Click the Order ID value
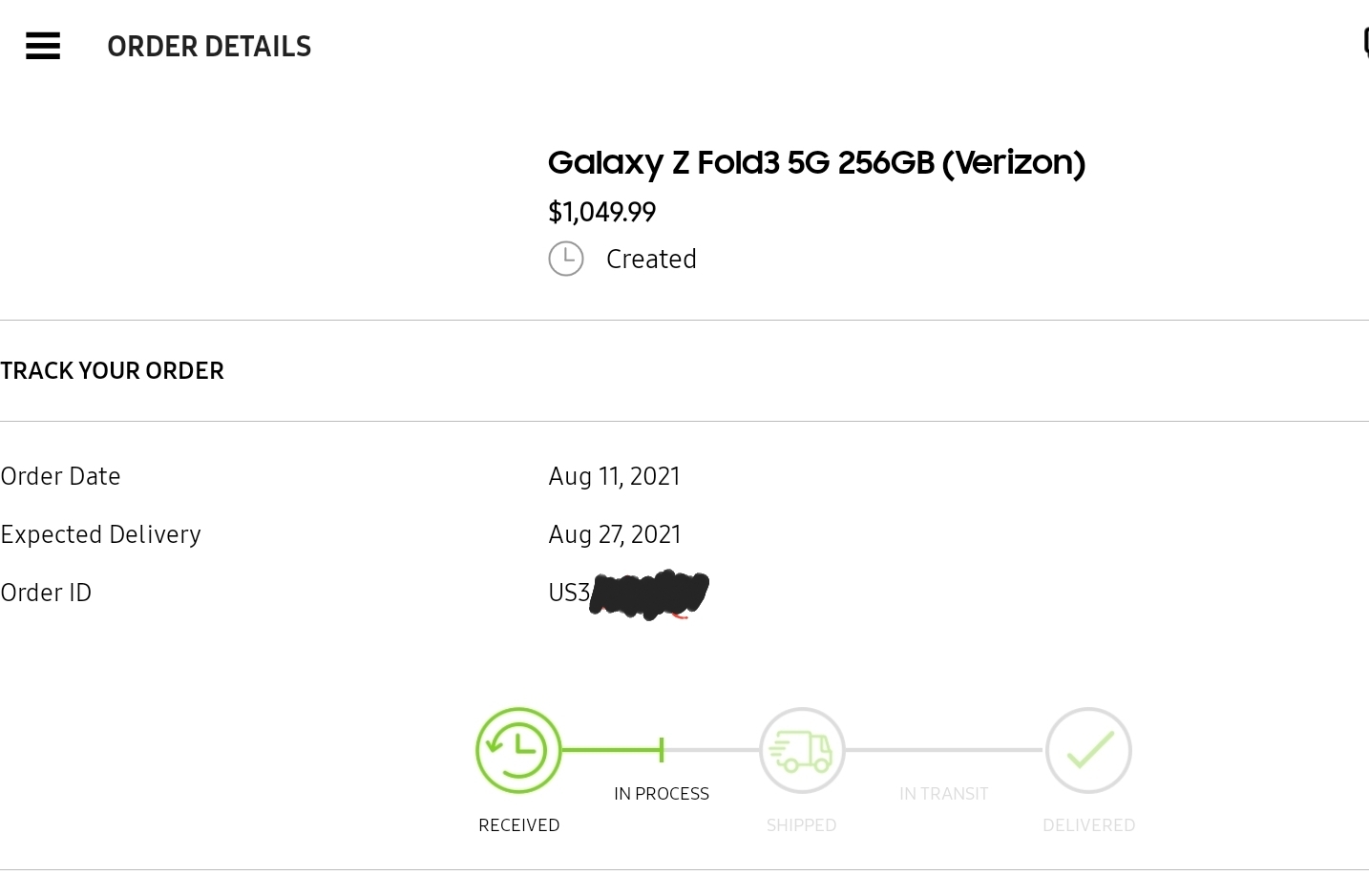Viewport: 1369px width, 896px height. [x=628, y=594]
